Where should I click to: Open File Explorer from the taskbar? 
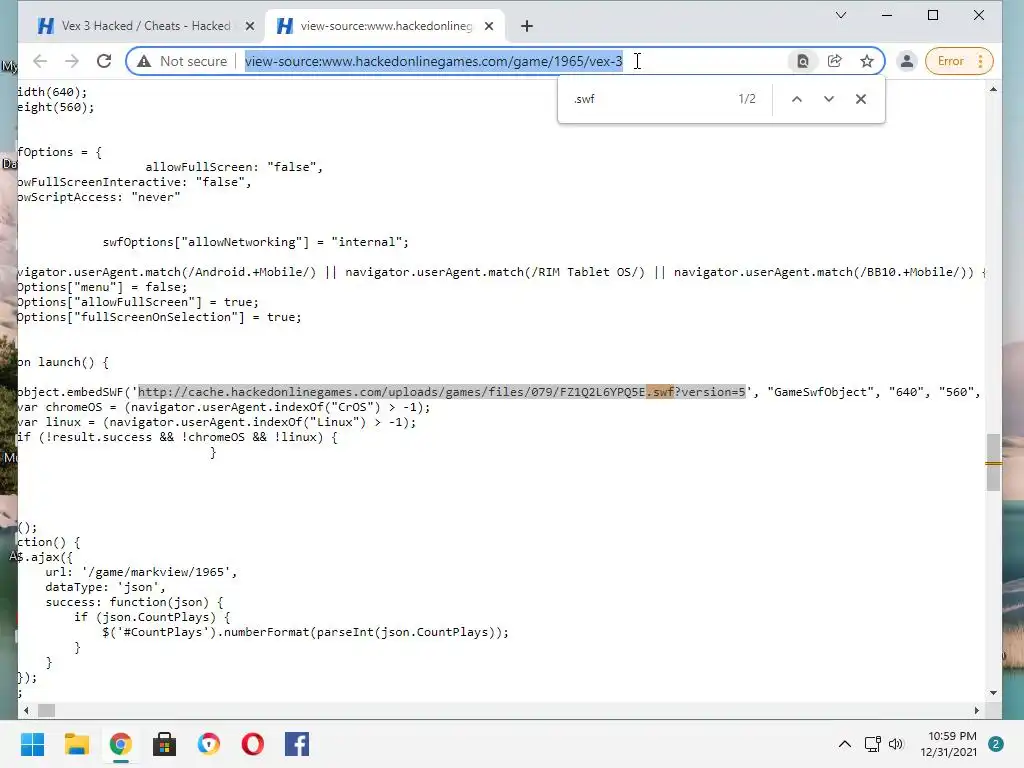tap(76, 744)
